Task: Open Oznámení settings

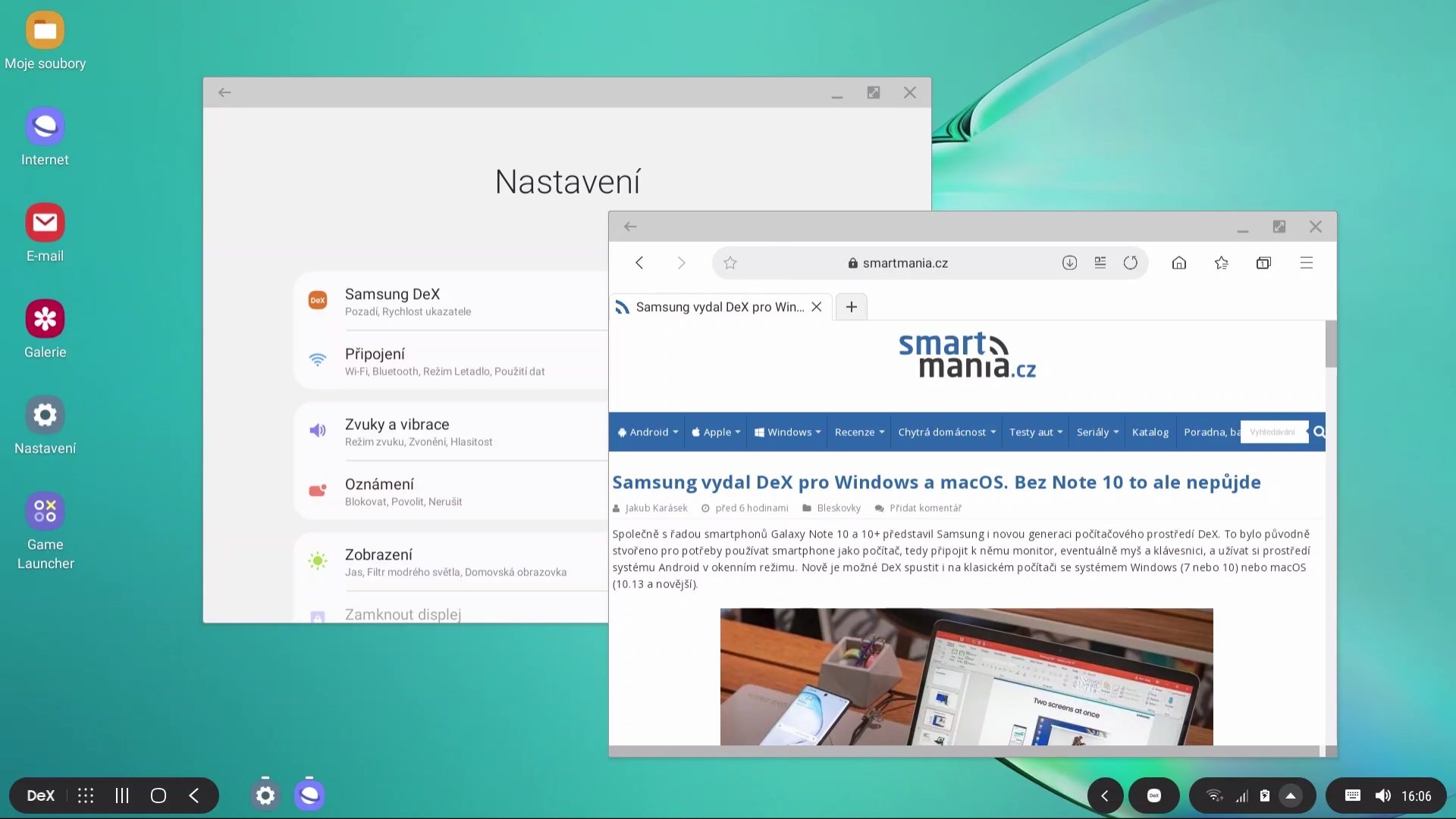Action: click(451, 491)
